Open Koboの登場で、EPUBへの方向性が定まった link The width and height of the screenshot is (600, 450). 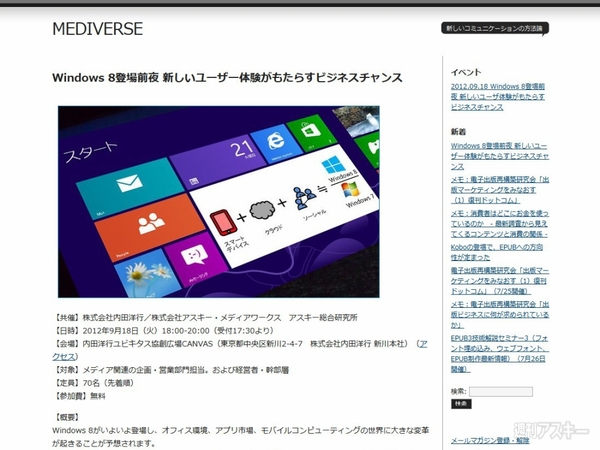[497, 252]
